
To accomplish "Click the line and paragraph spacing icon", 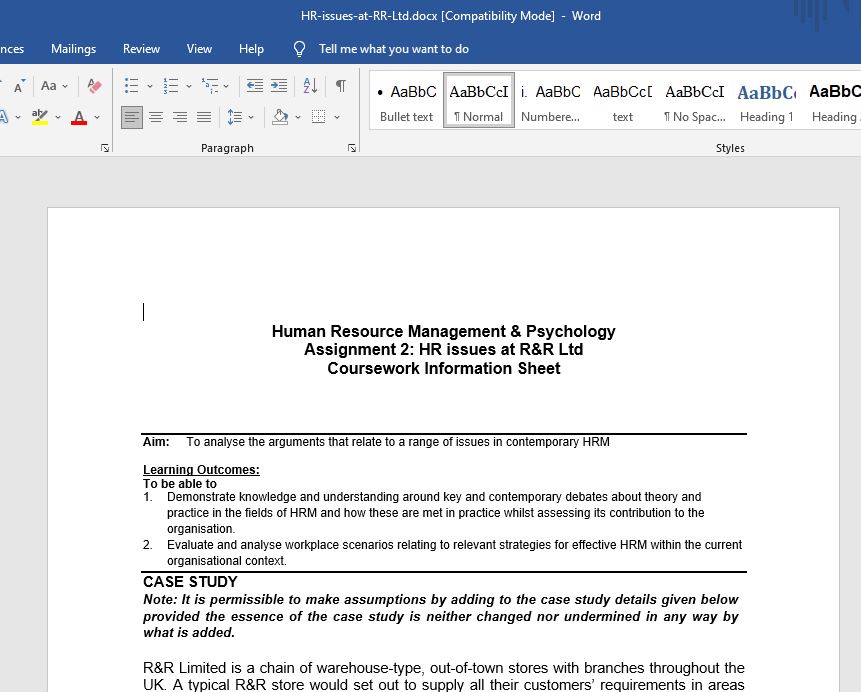I will pyautogui.click(x=234, y=117).
